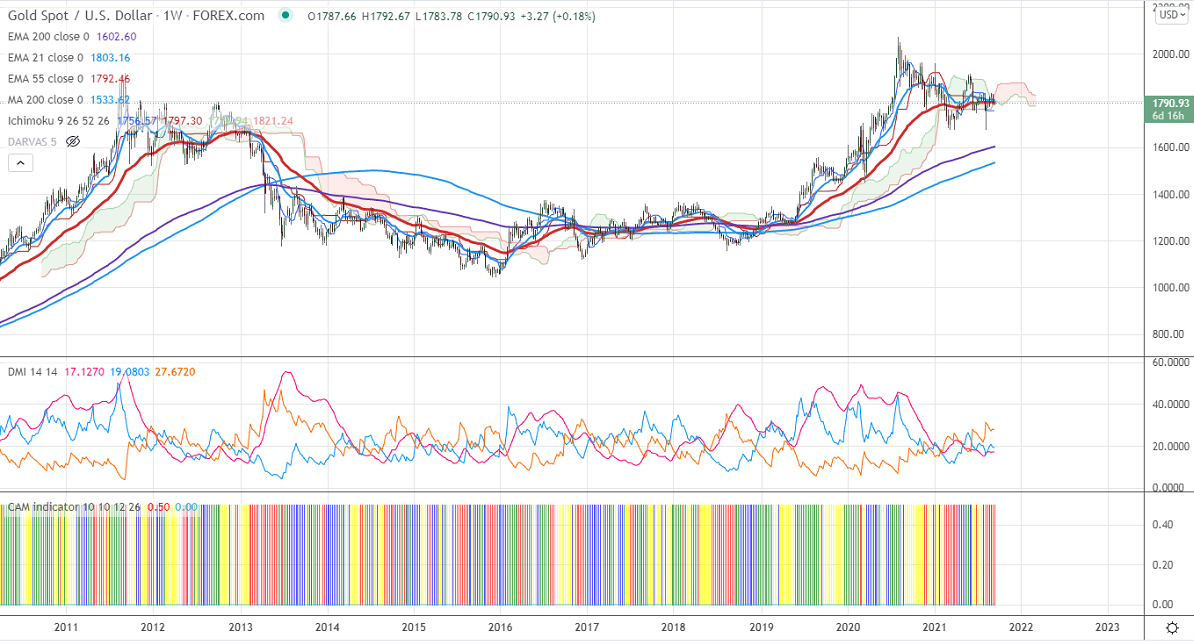
Task: Click 20.0000 on the DMI axis
Action: tap(1170, 447)
